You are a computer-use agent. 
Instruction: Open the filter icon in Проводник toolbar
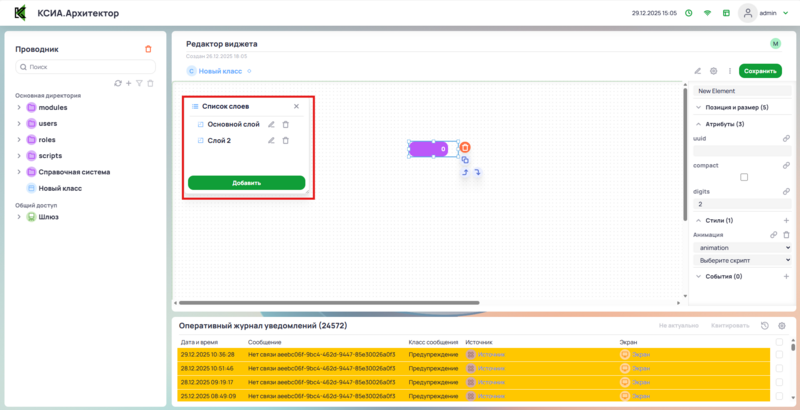[139, 83]
